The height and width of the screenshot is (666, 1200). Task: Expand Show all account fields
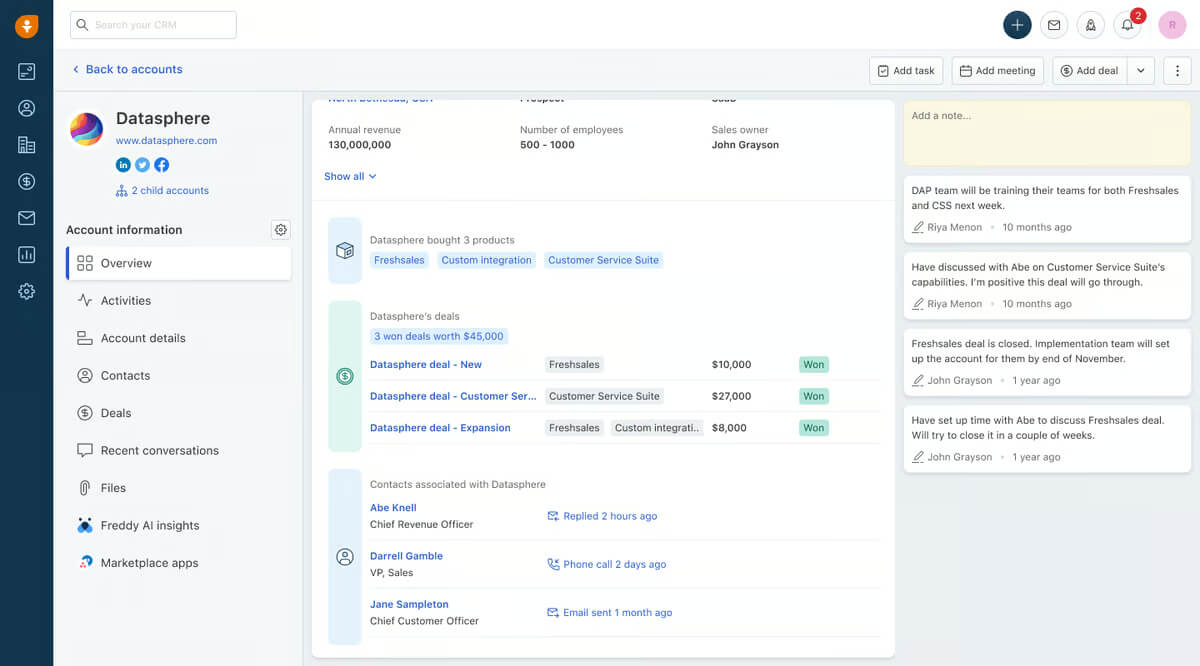(x=350, y=176)
